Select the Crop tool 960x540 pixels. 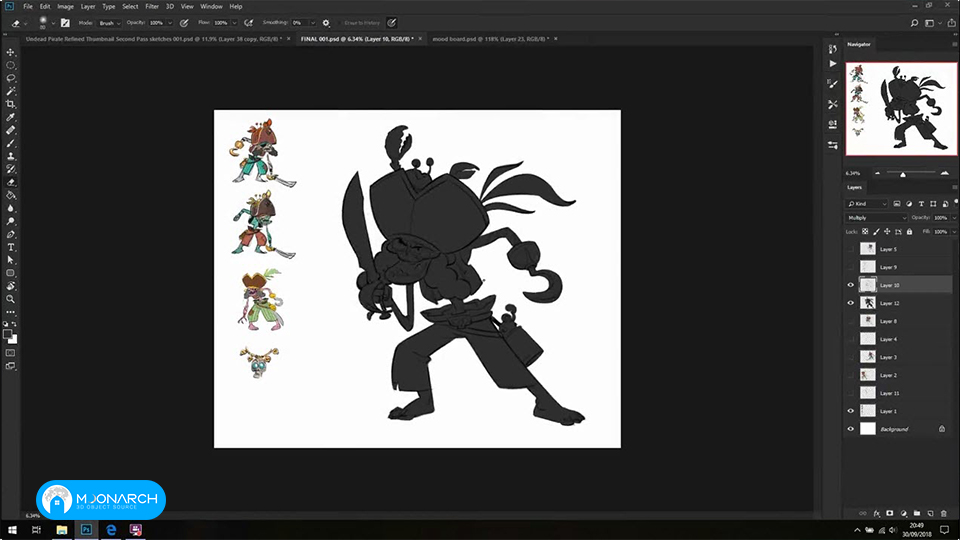tap(10, 104)
